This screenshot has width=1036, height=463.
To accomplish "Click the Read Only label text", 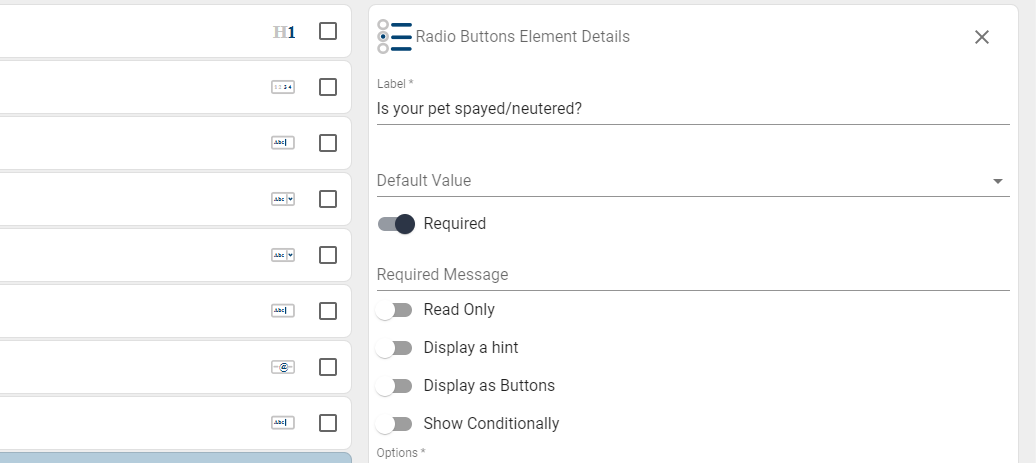I will (459, 310).
